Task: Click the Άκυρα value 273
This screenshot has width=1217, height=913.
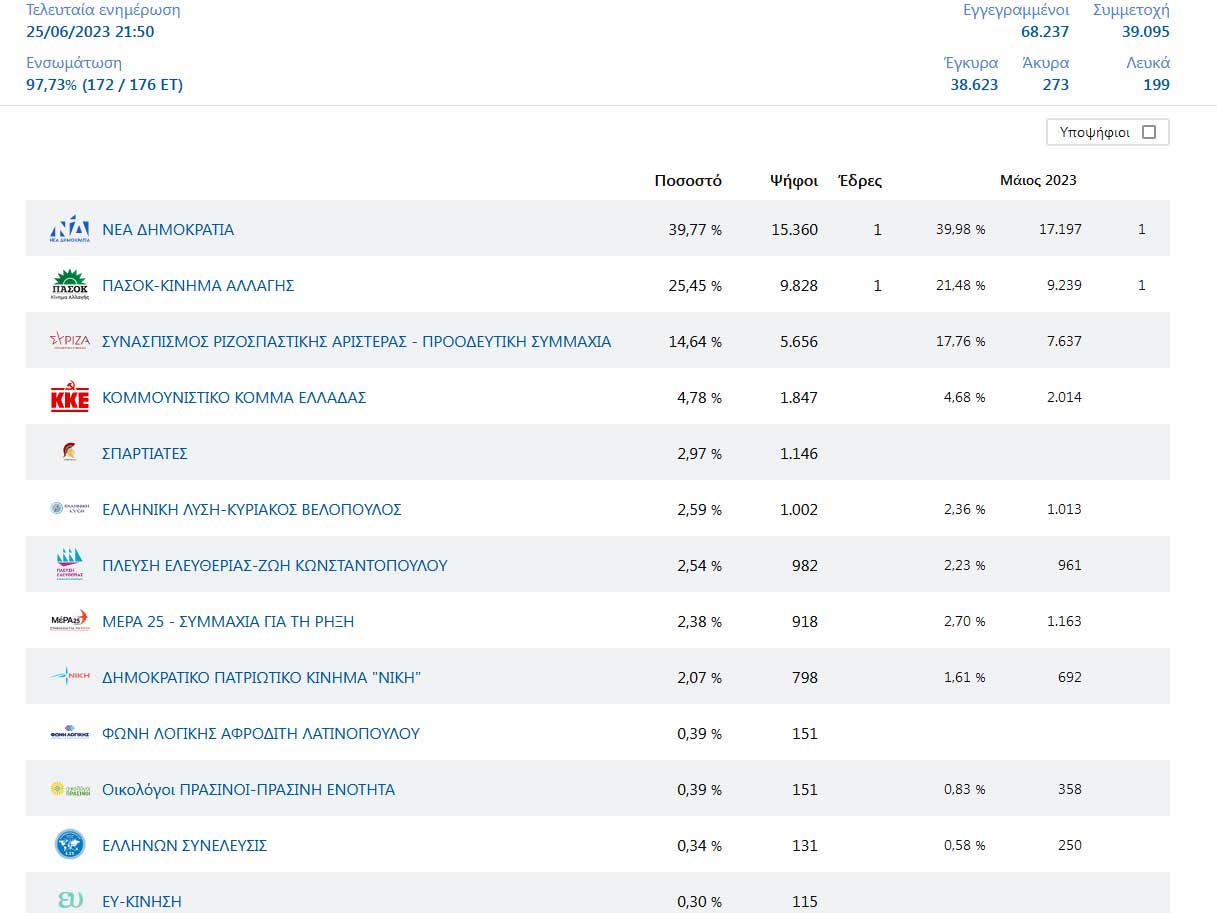Action: [1056, 85]
